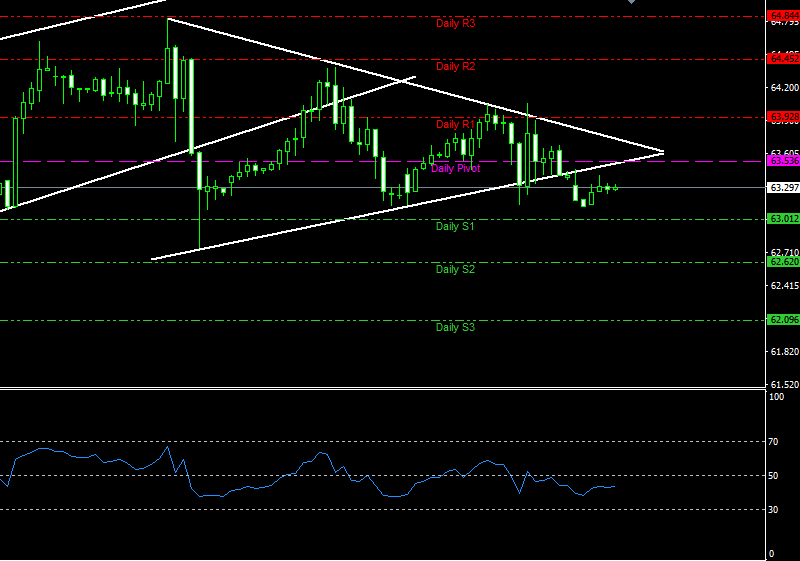The width and height of the screenshot is (800, 561).
Task: Click the current price tag 63.297
Action: [x=783, y=188]
